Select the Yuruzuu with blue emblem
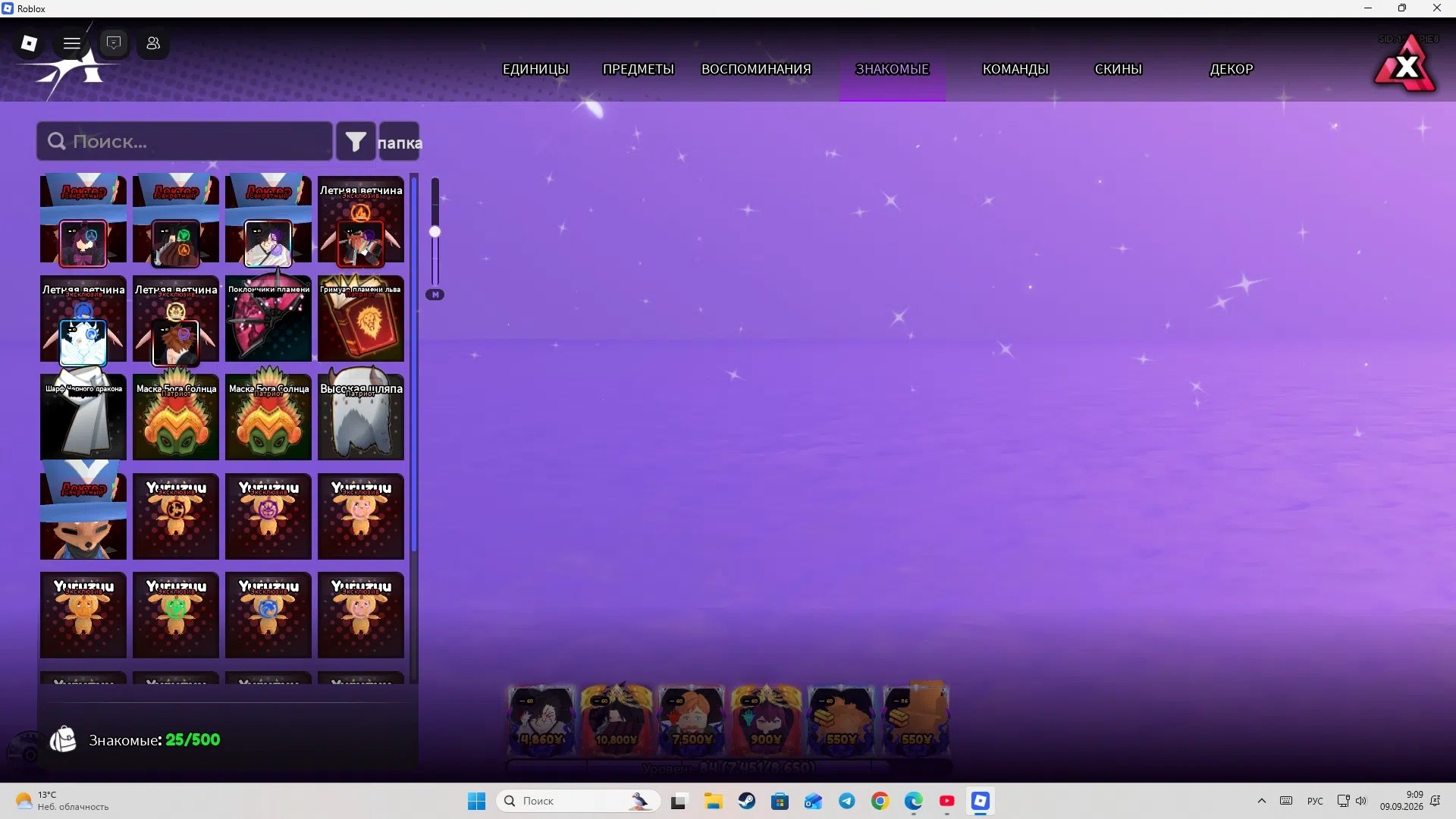 pyautogui.click(x=268, y=615)
